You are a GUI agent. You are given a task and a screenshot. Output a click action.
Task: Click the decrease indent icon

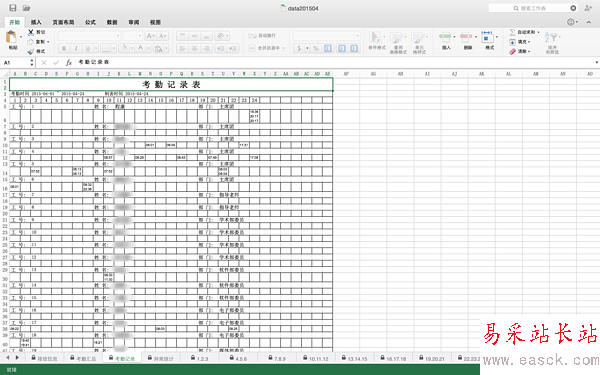220,48
